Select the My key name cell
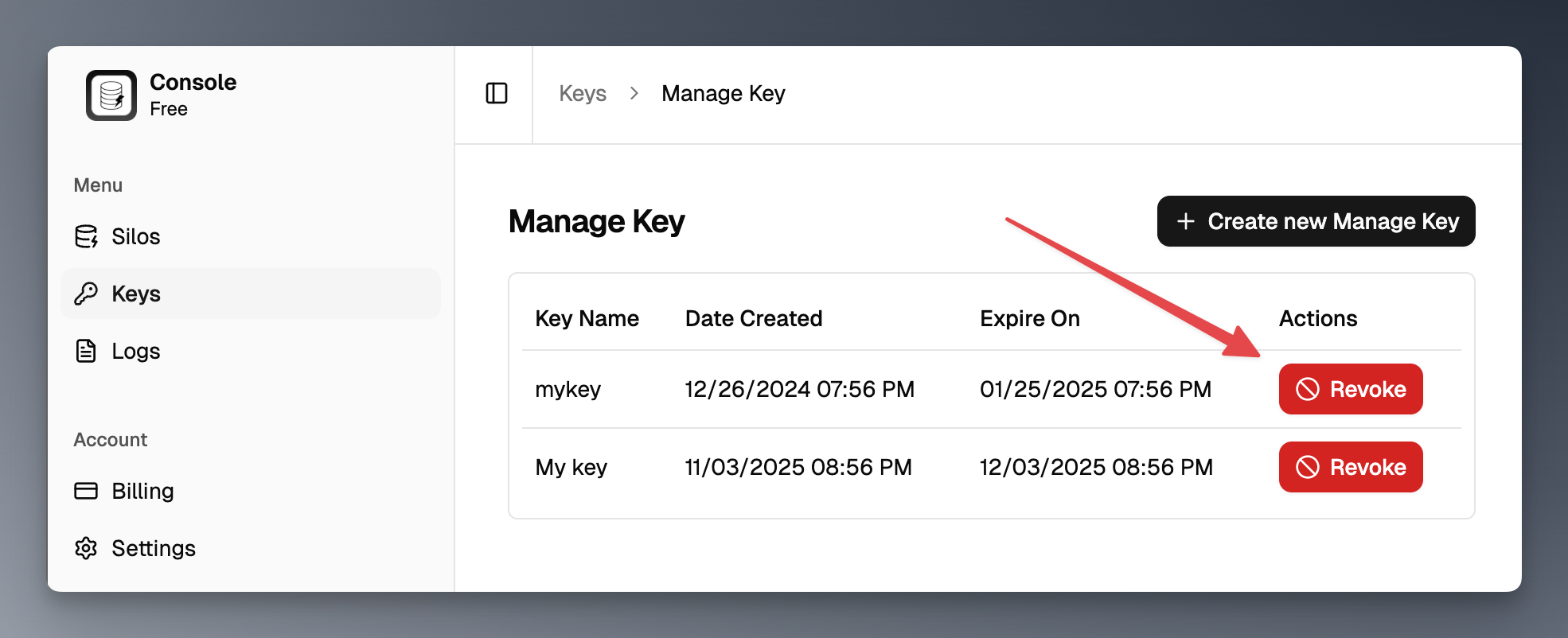 (571, 468)
